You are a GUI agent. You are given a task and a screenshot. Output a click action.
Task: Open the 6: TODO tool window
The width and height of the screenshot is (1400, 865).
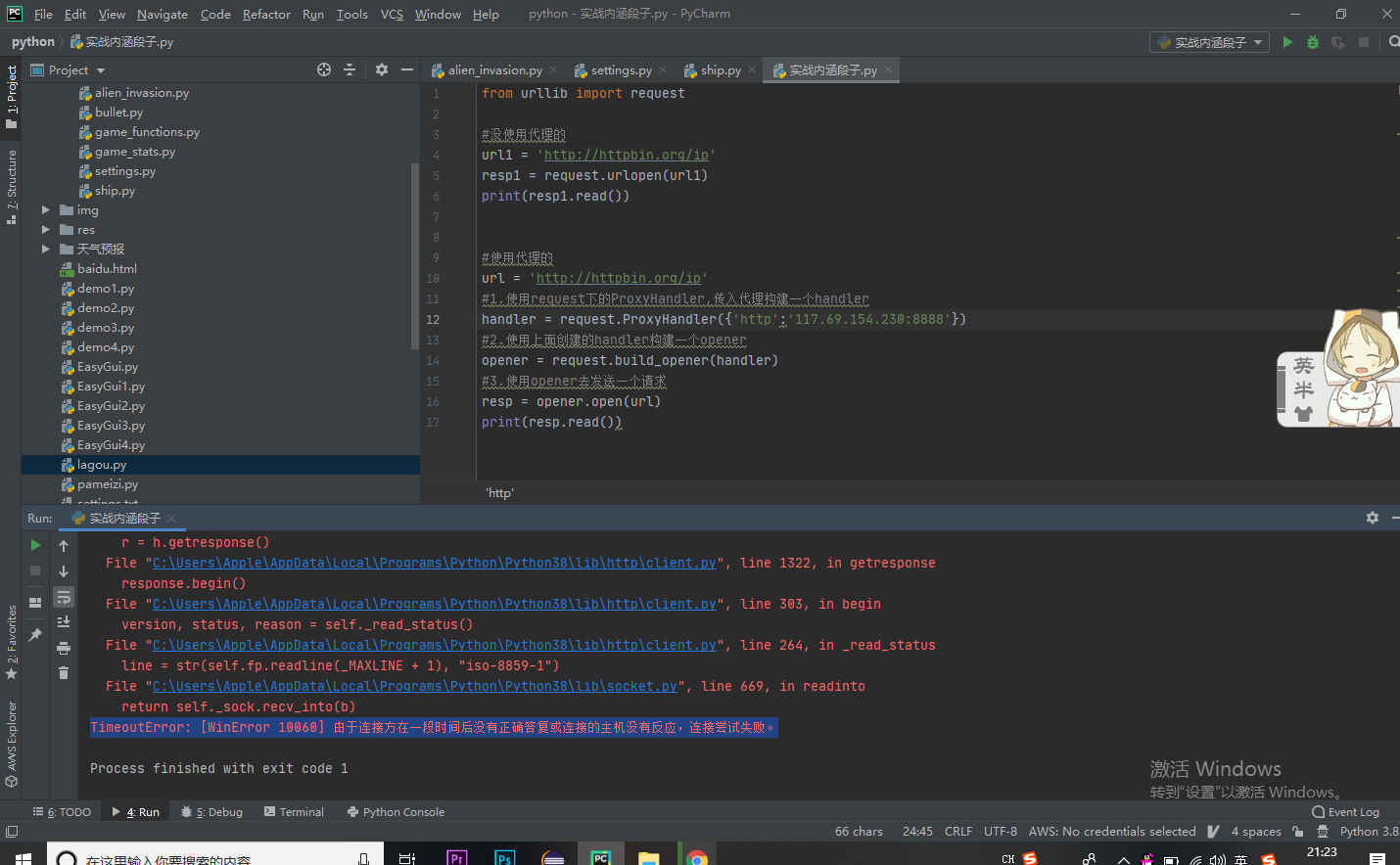point(62,812)
